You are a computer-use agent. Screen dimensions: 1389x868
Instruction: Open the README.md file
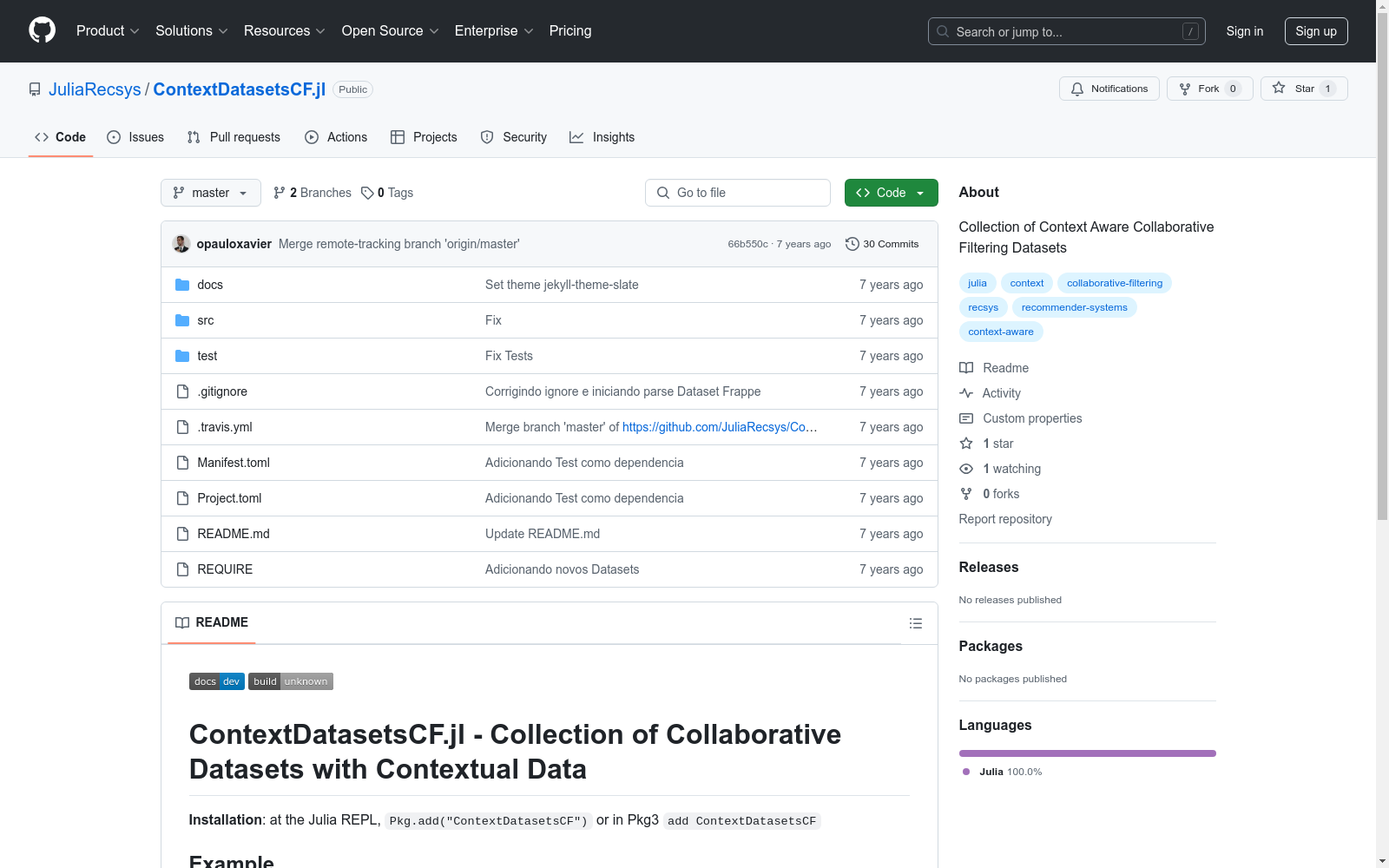tap(234, 534)
